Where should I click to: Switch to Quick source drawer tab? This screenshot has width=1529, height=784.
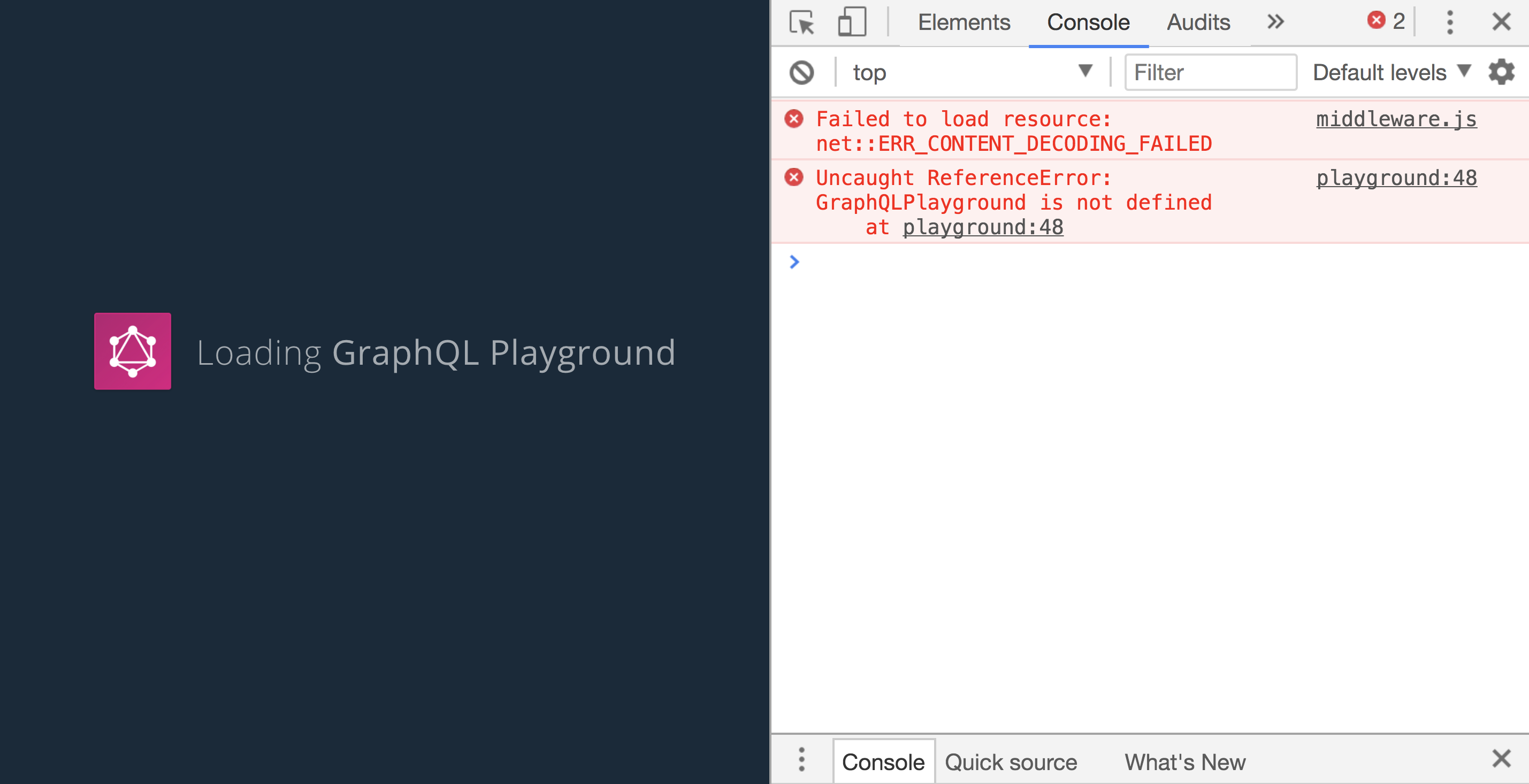pos(1012,762)
